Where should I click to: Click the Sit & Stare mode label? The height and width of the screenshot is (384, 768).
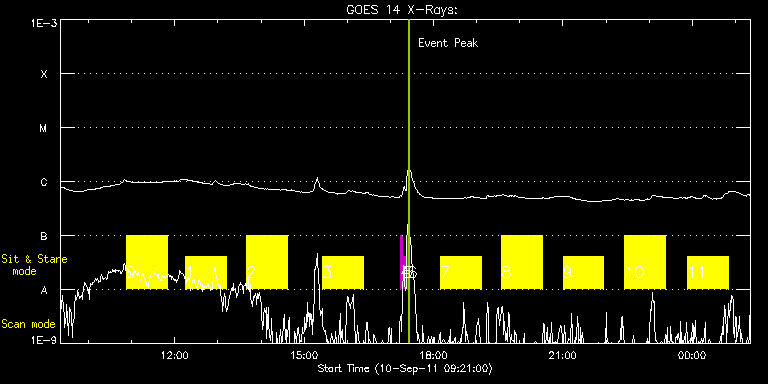pos(34,264)
